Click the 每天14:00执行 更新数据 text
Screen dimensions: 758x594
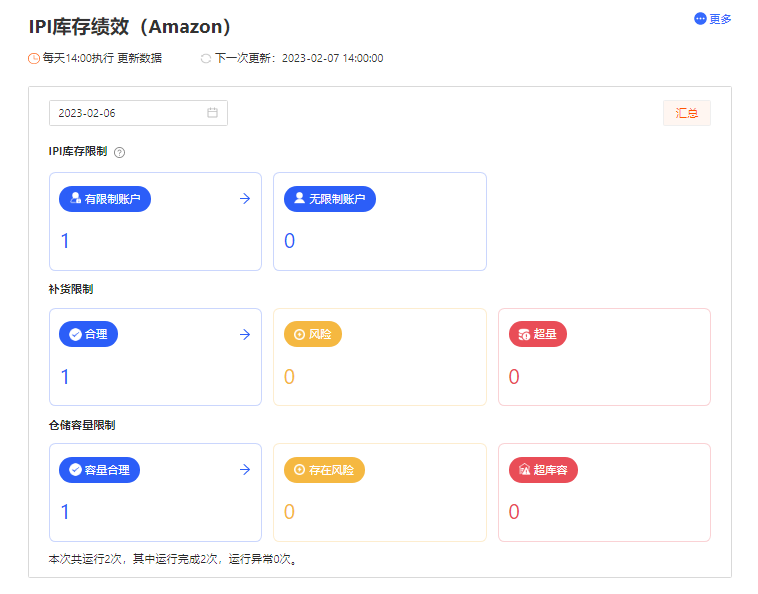coord(102,58)
